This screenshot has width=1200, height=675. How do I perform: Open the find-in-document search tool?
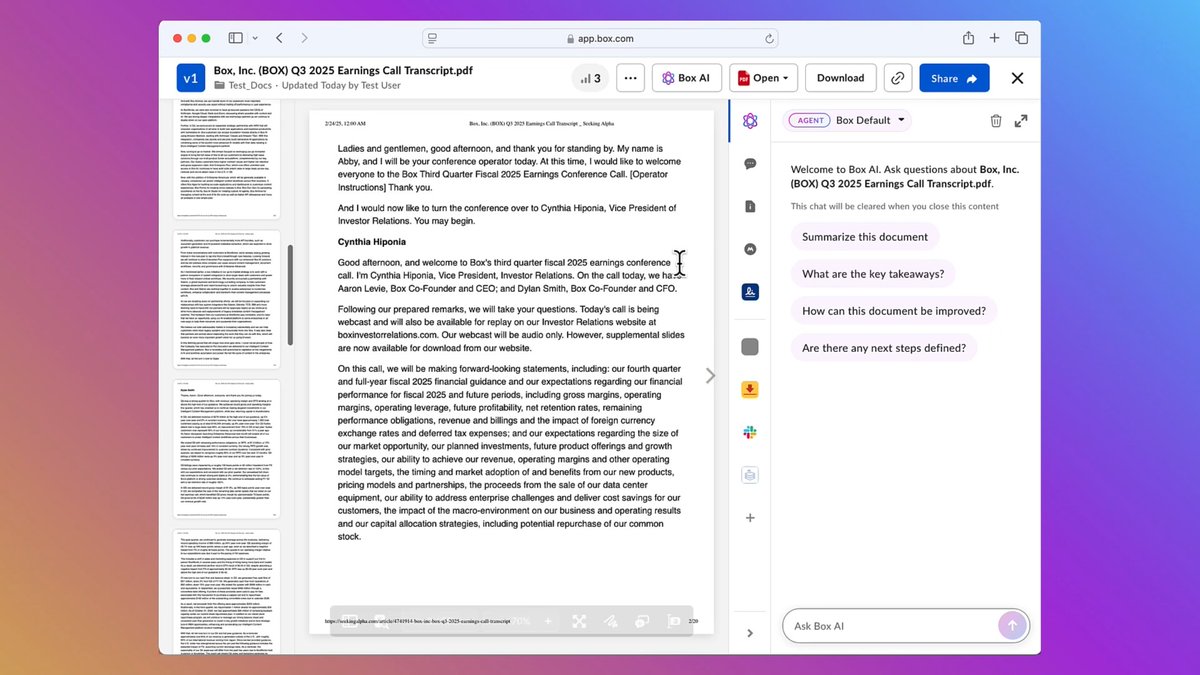[381, 621]
